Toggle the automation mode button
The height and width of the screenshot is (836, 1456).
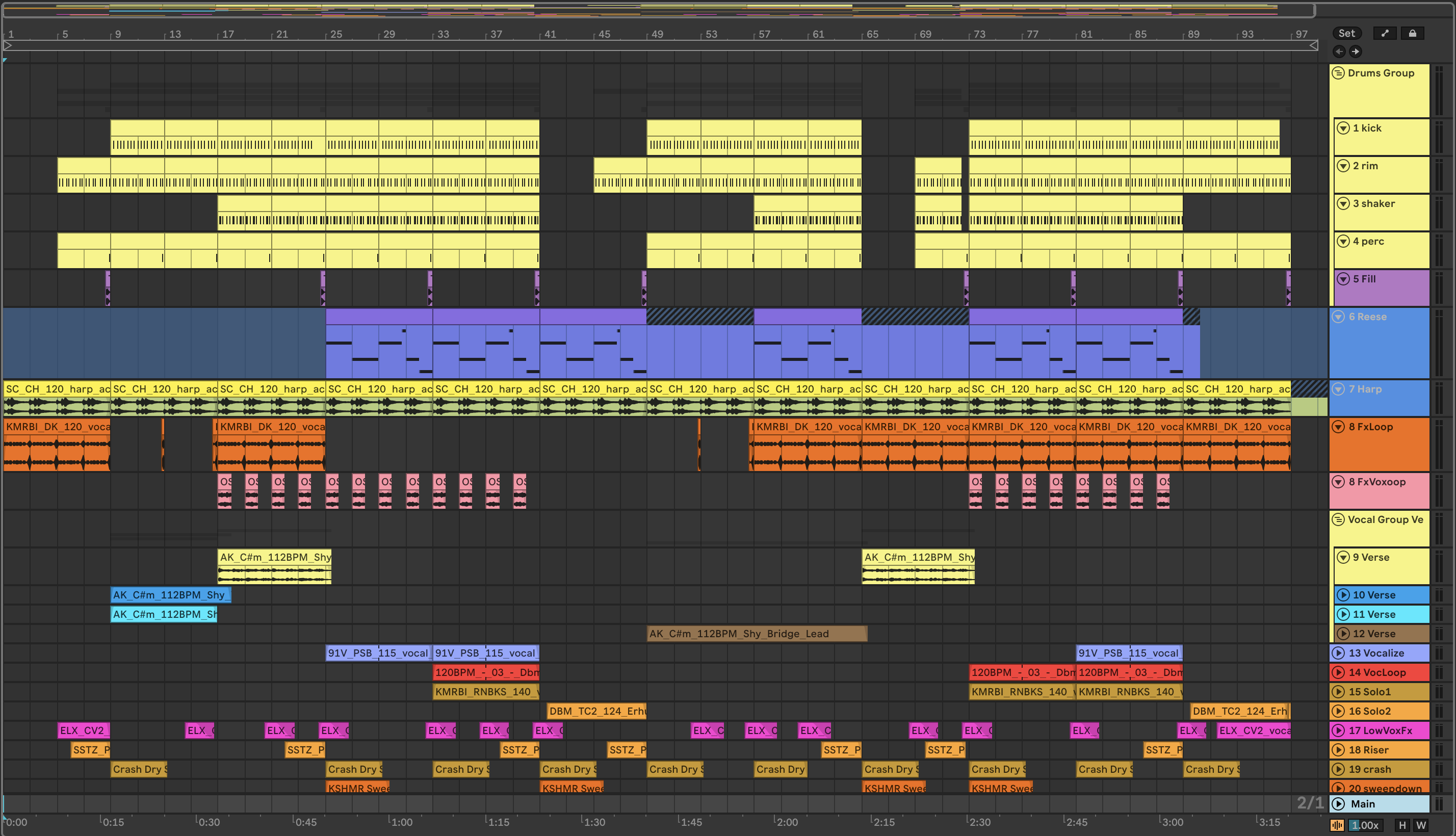1384,33
